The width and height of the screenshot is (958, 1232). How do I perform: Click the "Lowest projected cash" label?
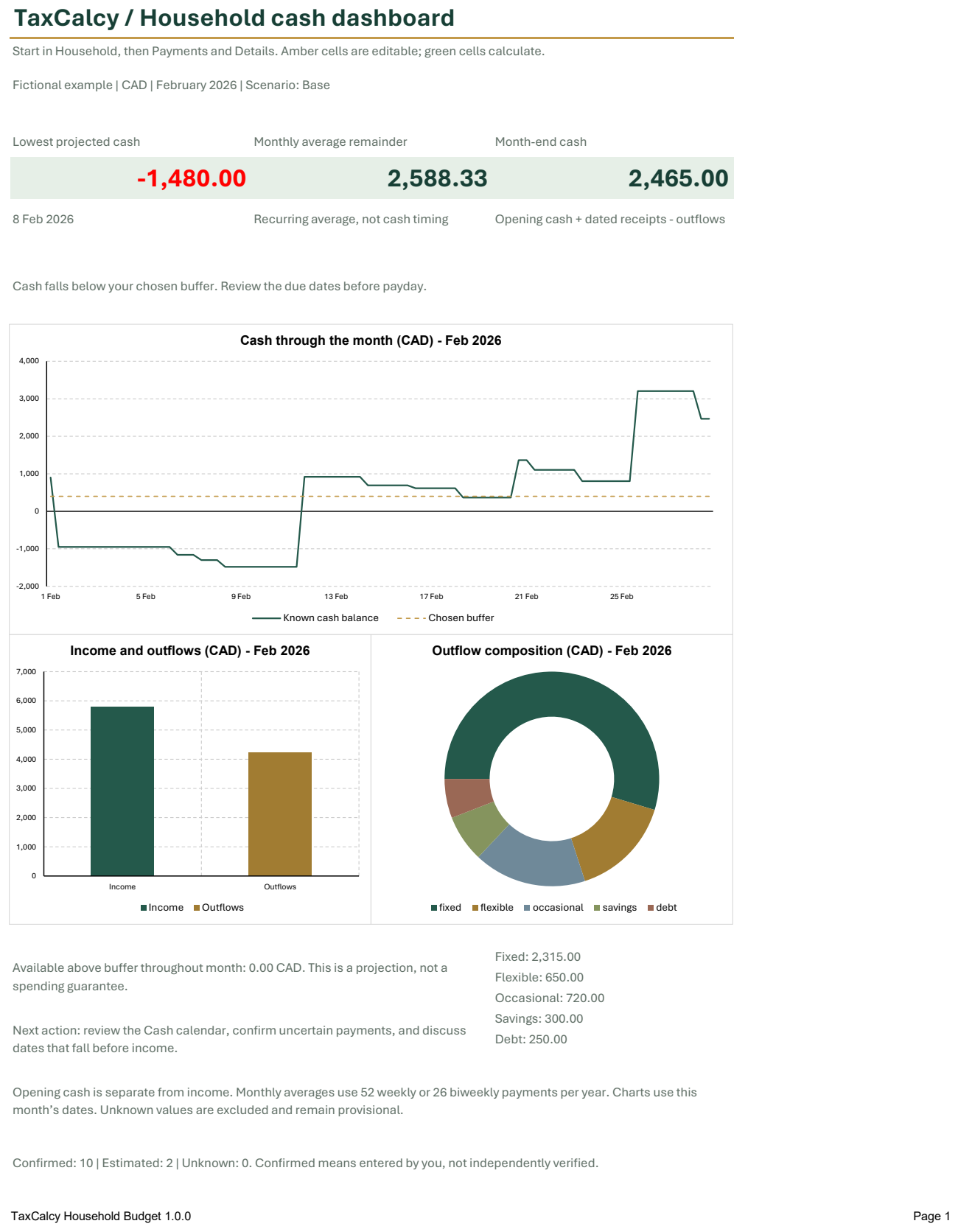tap(76, 141)
